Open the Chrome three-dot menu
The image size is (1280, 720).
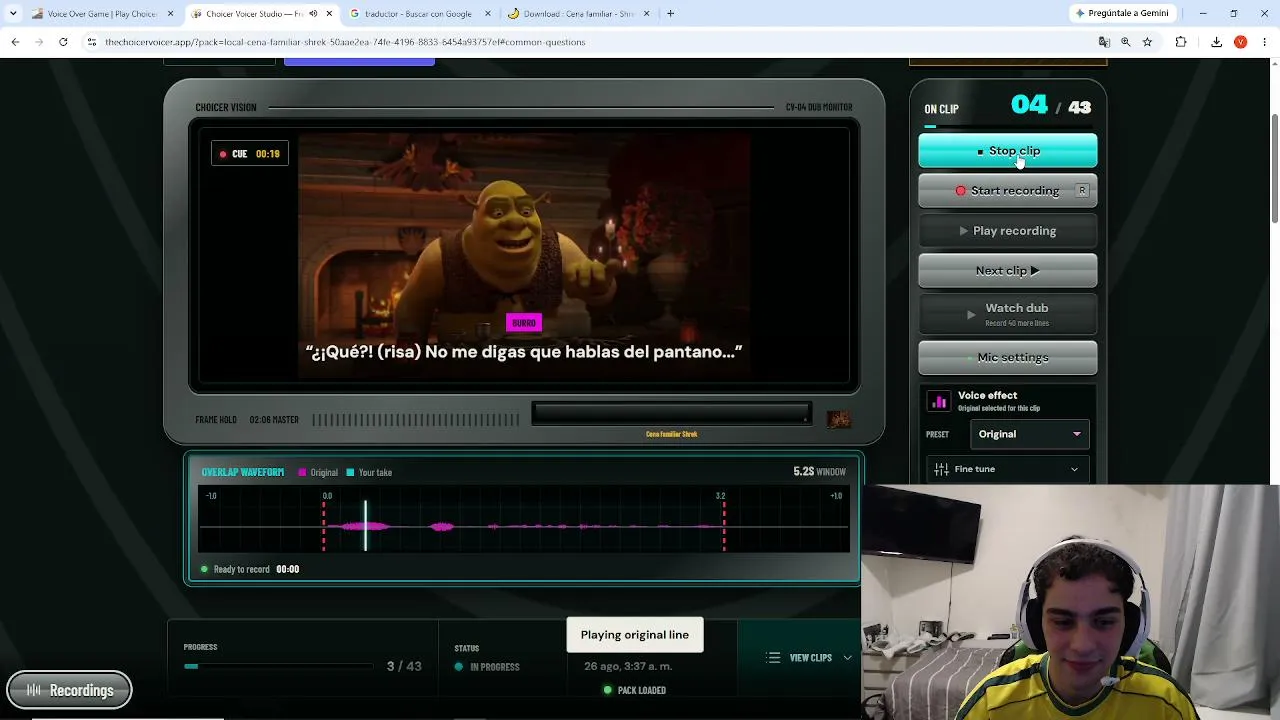pos(1263,42)
